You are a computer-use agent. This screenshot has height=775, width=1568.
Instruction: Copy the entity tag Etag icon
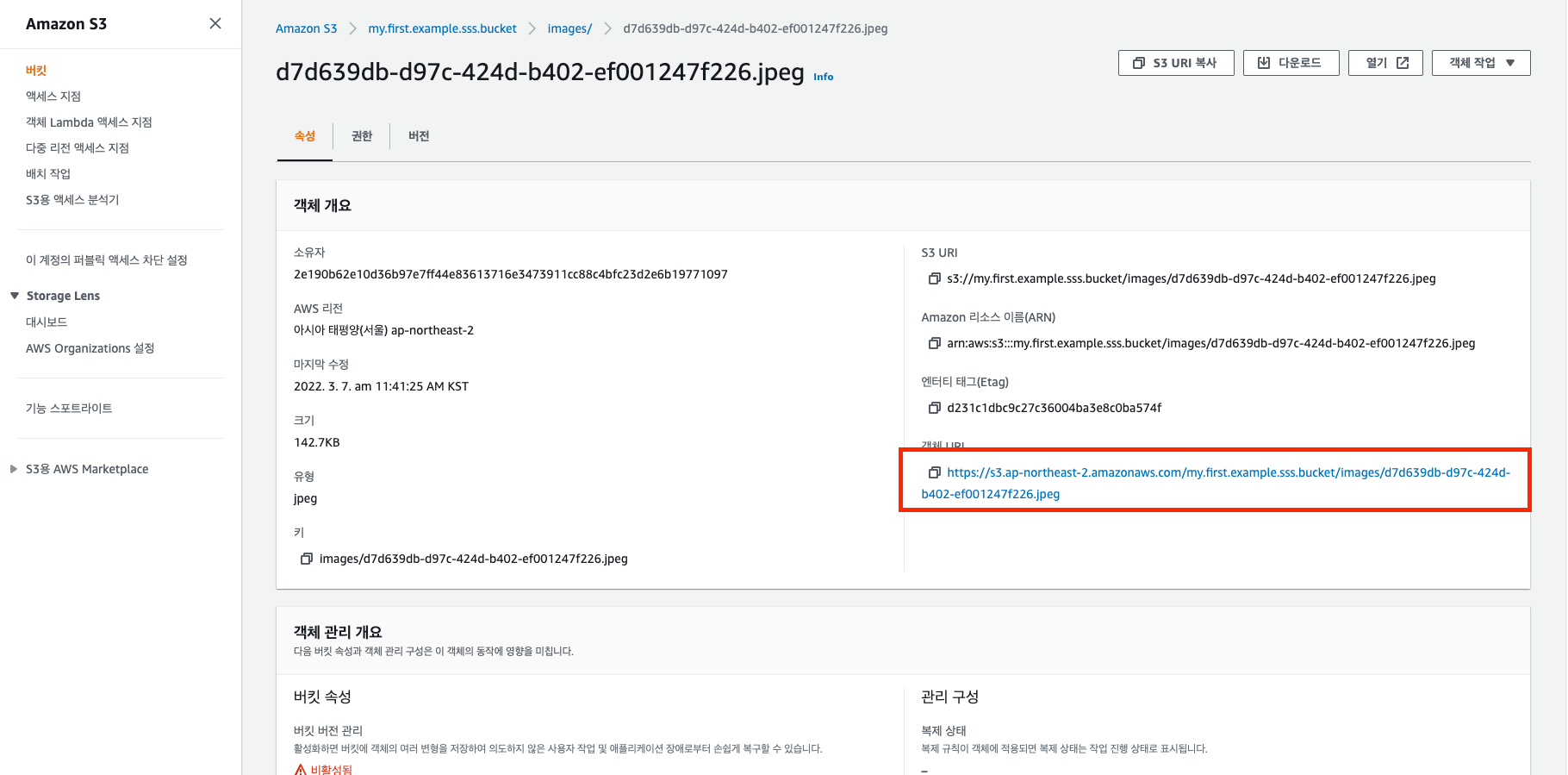pyautogui.click(x=934, y=408)
